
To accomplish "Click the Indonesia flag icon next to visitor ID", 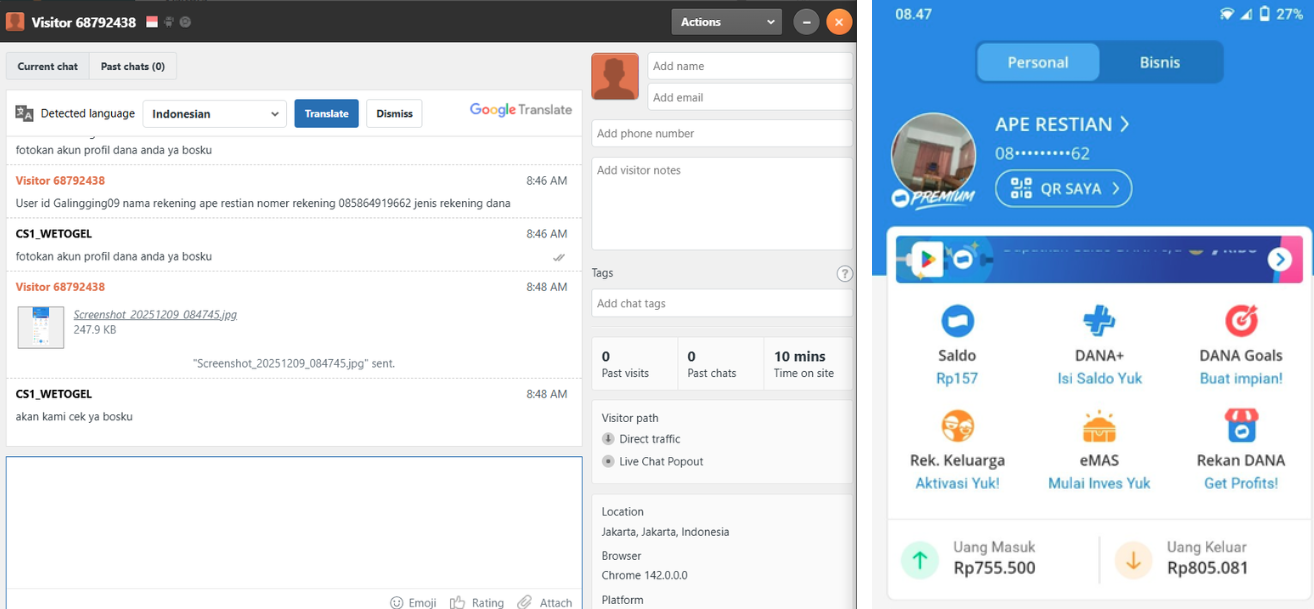I will (152, 22).
